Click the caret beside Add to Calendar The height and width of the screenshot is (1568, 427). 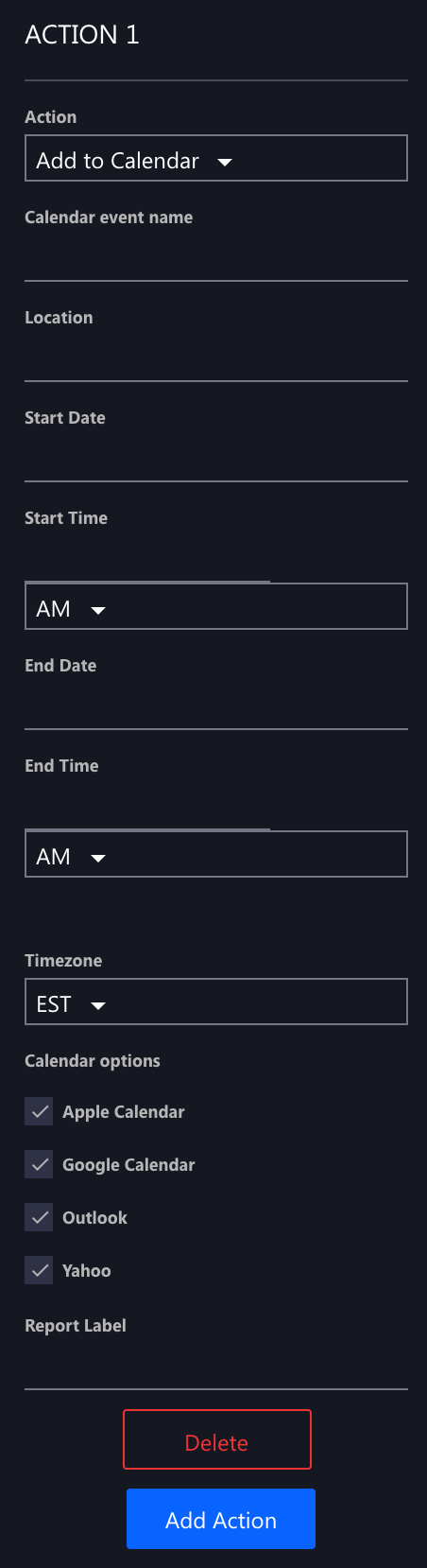point(225,162)
